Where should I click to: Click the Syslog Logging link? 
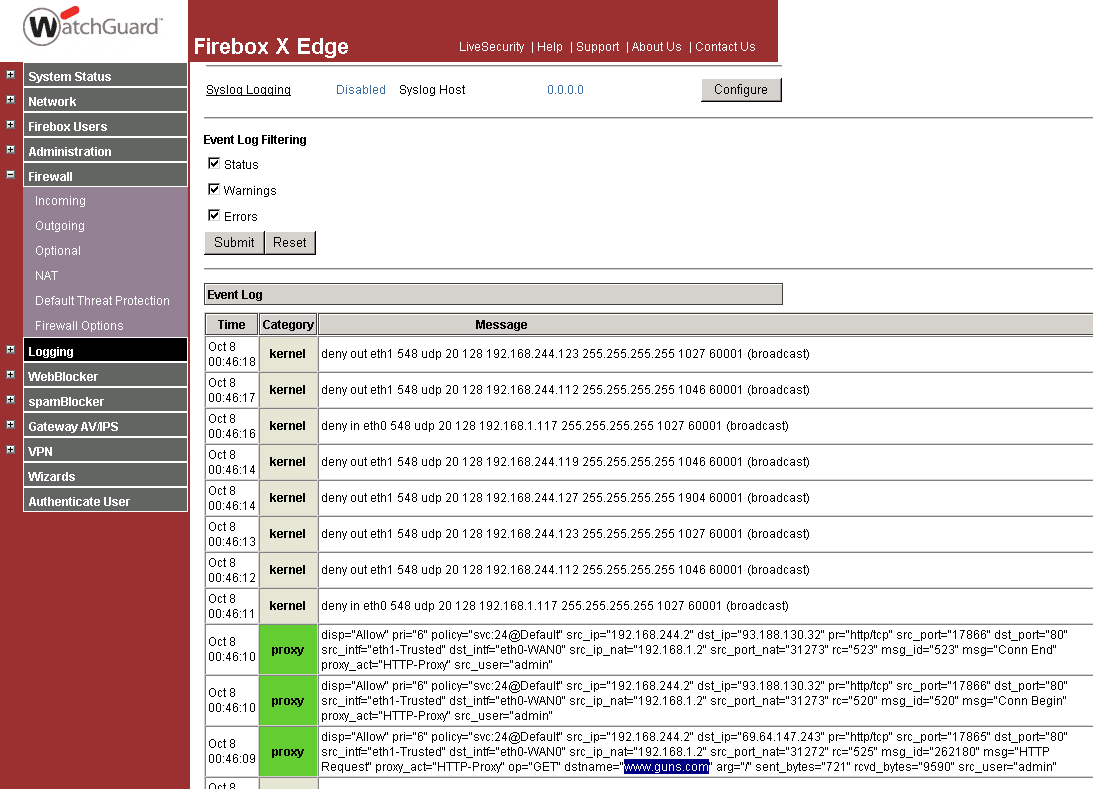click(x=248, y=89)
